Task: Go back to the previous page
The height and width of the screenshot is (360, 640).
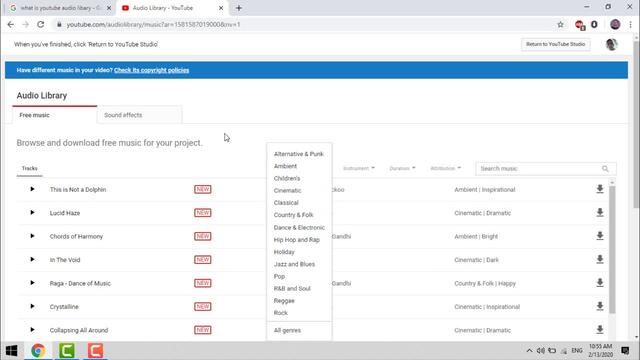Action: (x=11, y=24)
